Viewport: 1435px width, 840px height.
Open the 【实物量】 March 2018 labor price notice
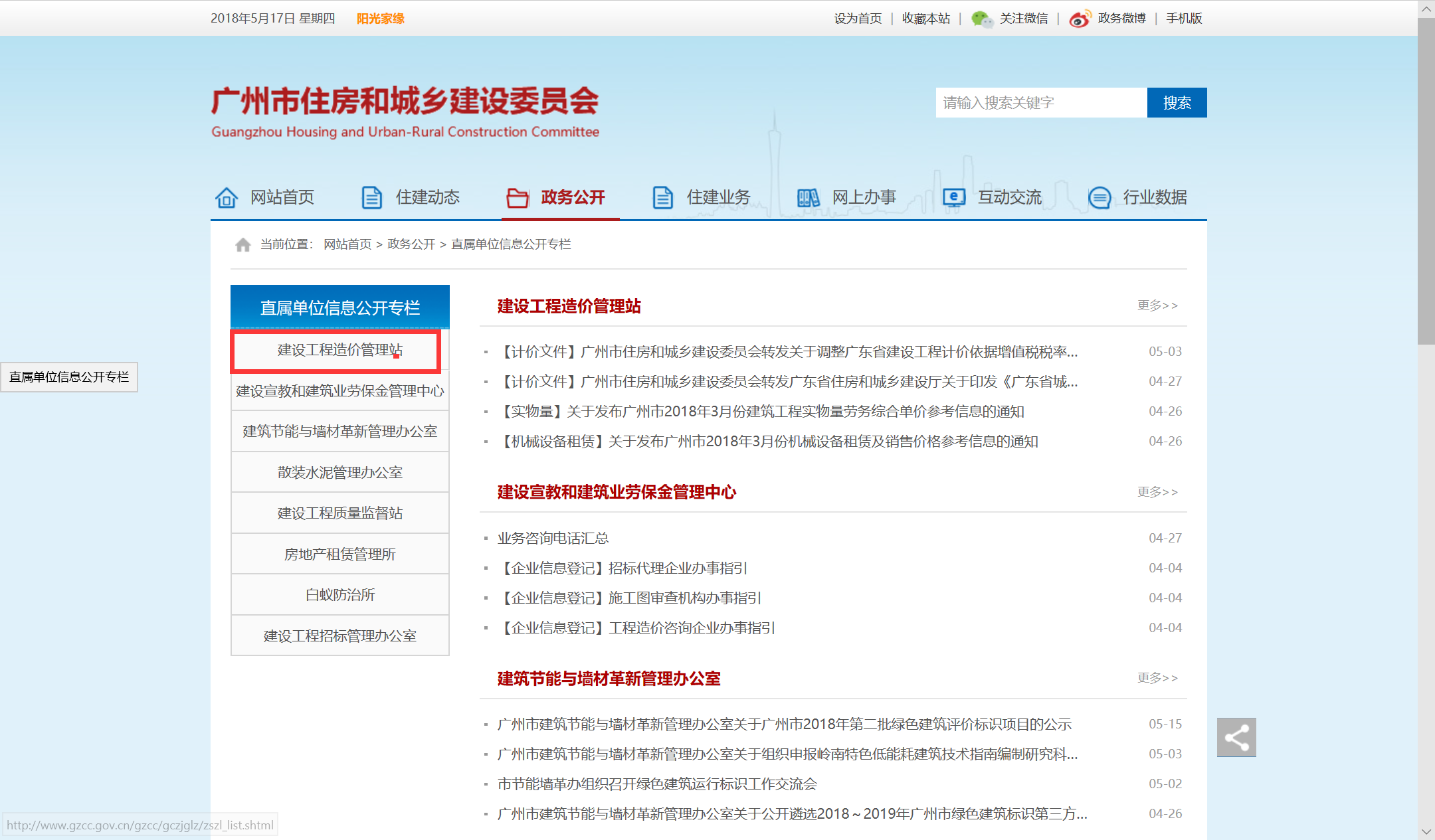[x=761, y=412]
